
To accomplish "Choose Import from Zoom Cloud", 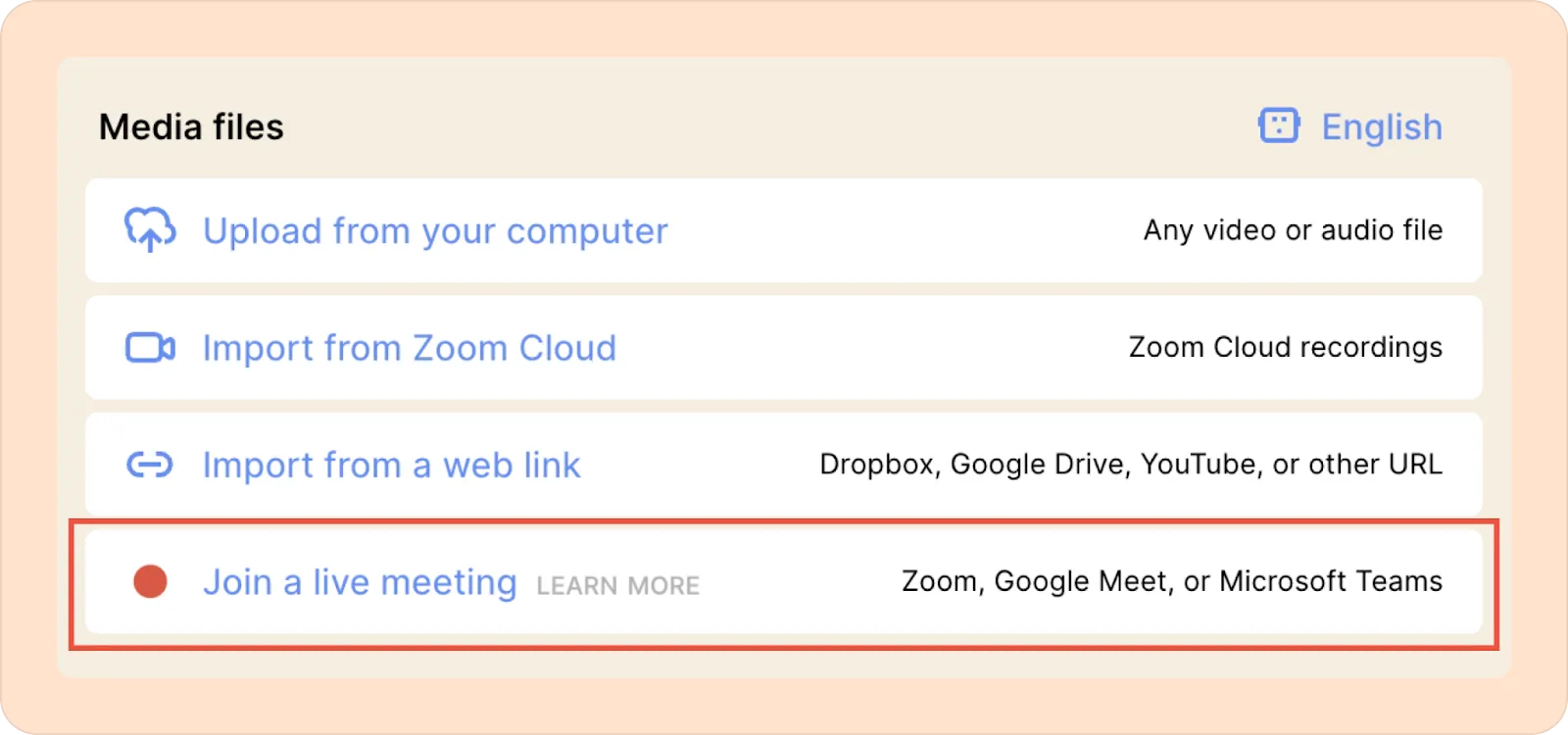I will point(410,348).
